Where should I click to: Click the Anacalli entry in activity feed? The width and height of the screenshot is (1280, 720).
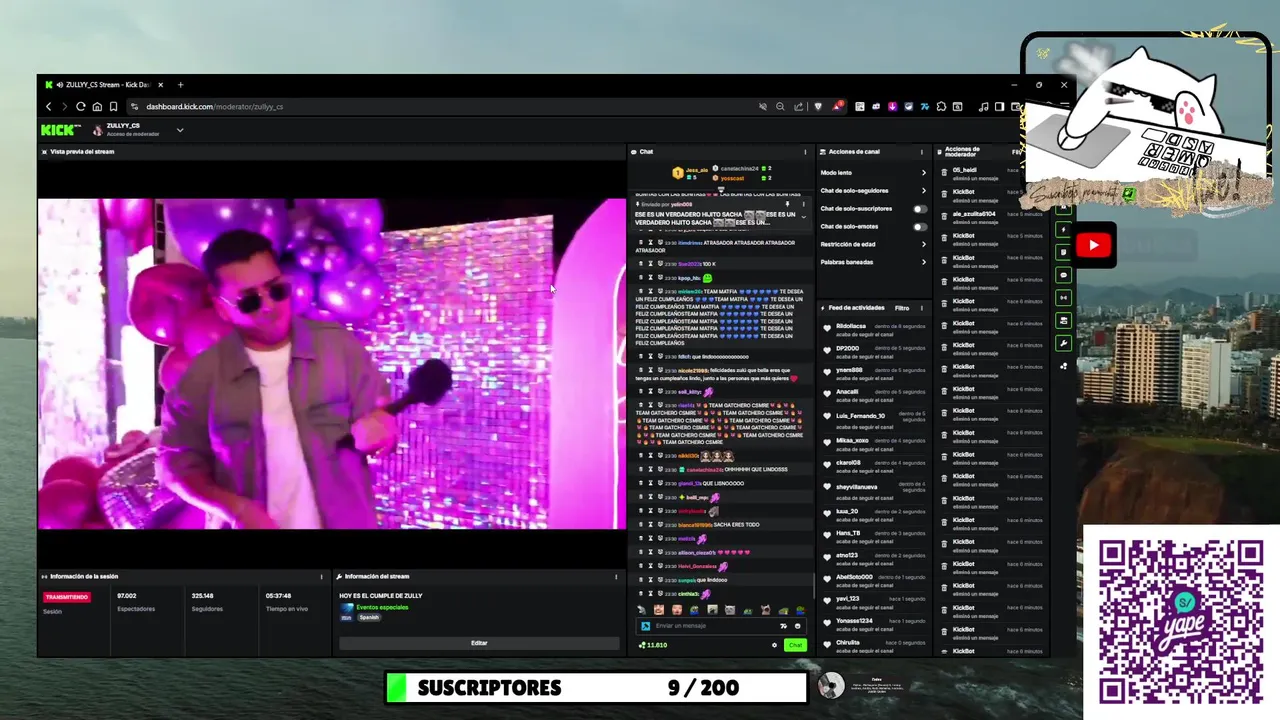(x=875, y=395)
